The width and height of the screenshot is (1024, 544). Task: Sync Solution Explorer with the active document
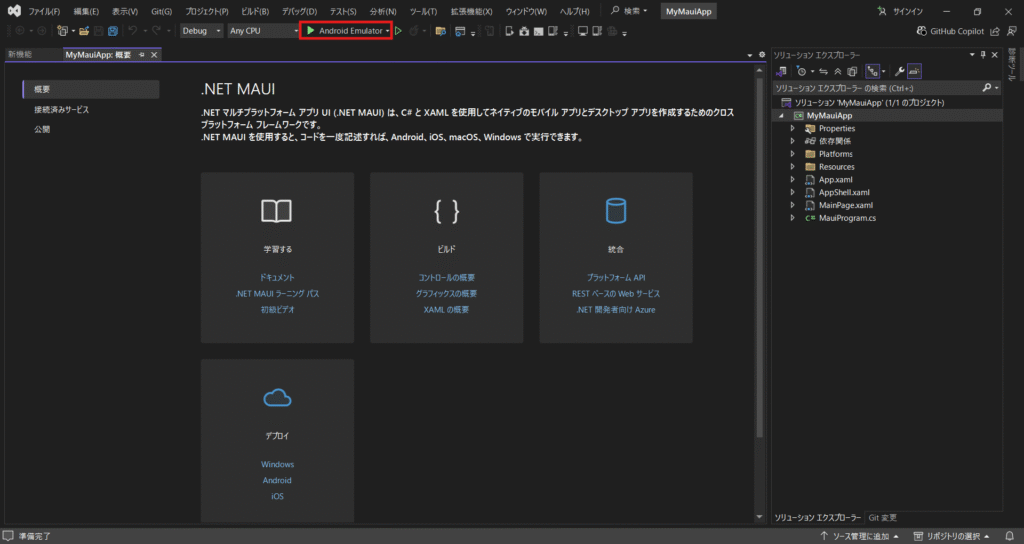point(824,71)
